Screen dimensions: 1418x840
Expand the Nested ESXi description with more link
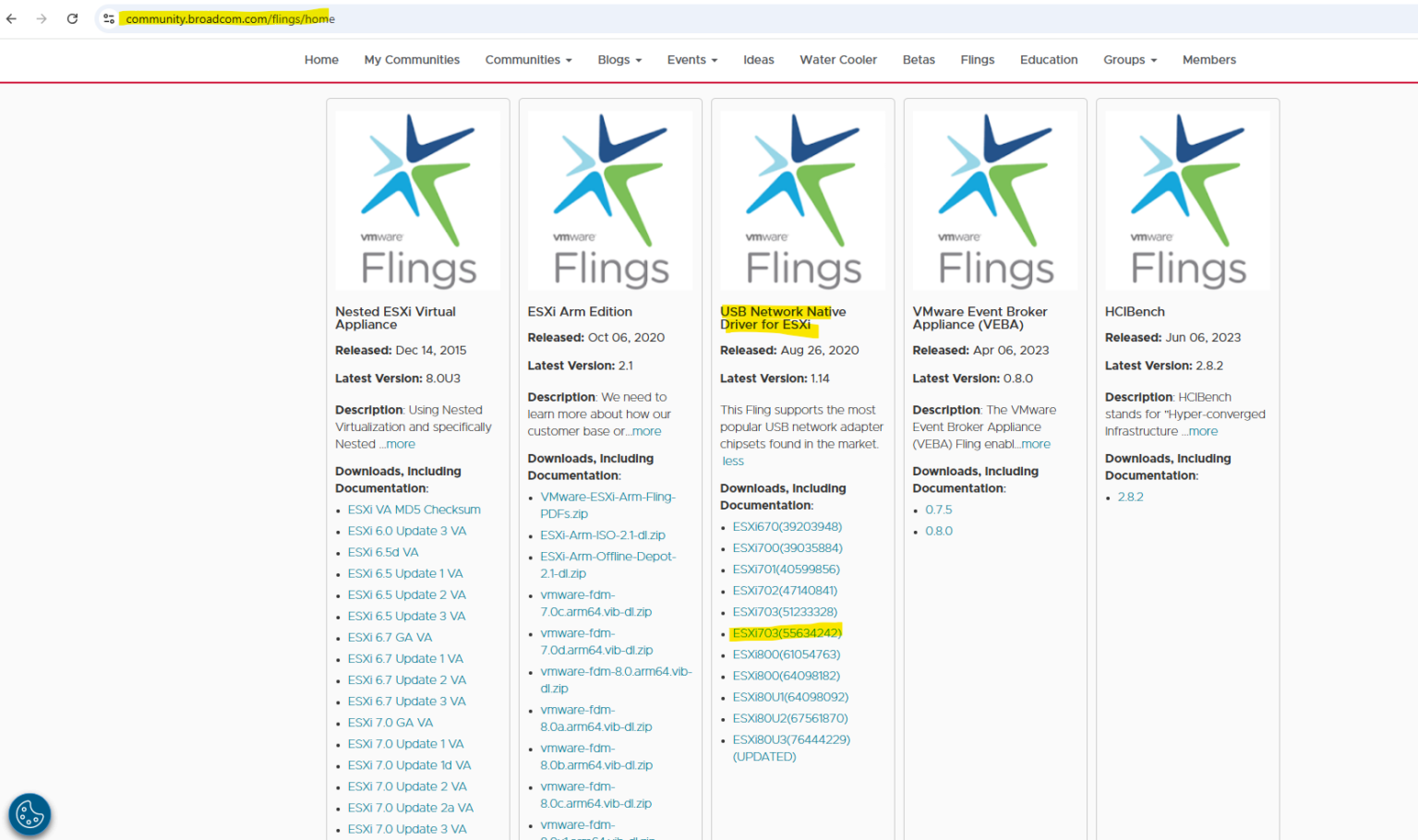(400, 443)
